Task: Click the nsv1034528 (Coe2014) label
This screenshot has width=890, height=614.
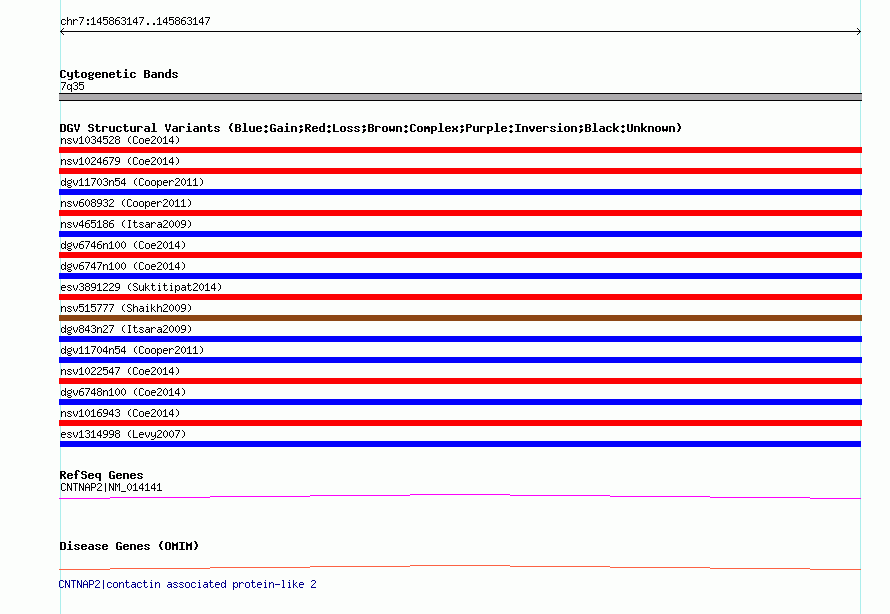Action: [120, 140]
